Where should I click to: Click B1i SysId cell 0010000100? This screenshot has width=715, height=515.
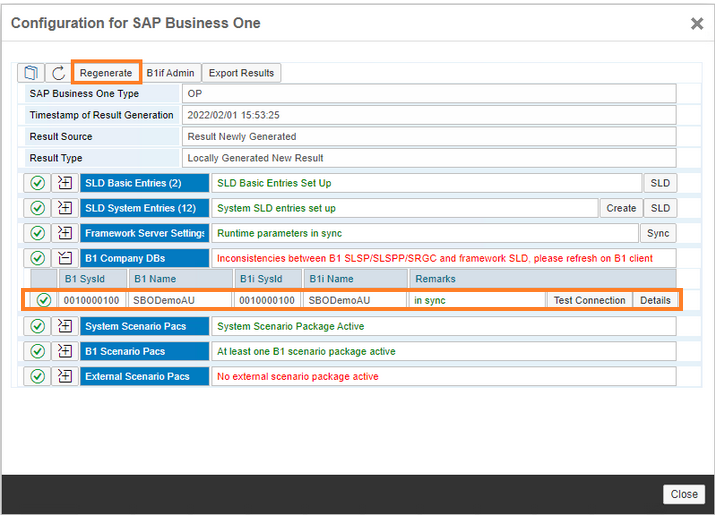click(268, 300)
